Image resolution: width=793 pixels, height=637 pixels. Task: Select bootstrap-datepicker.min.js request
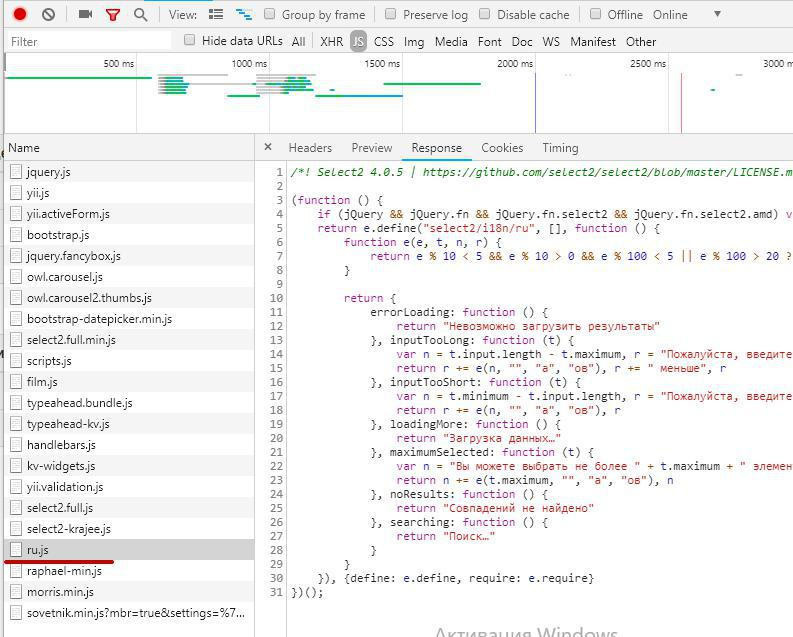[x=129, y=318]
